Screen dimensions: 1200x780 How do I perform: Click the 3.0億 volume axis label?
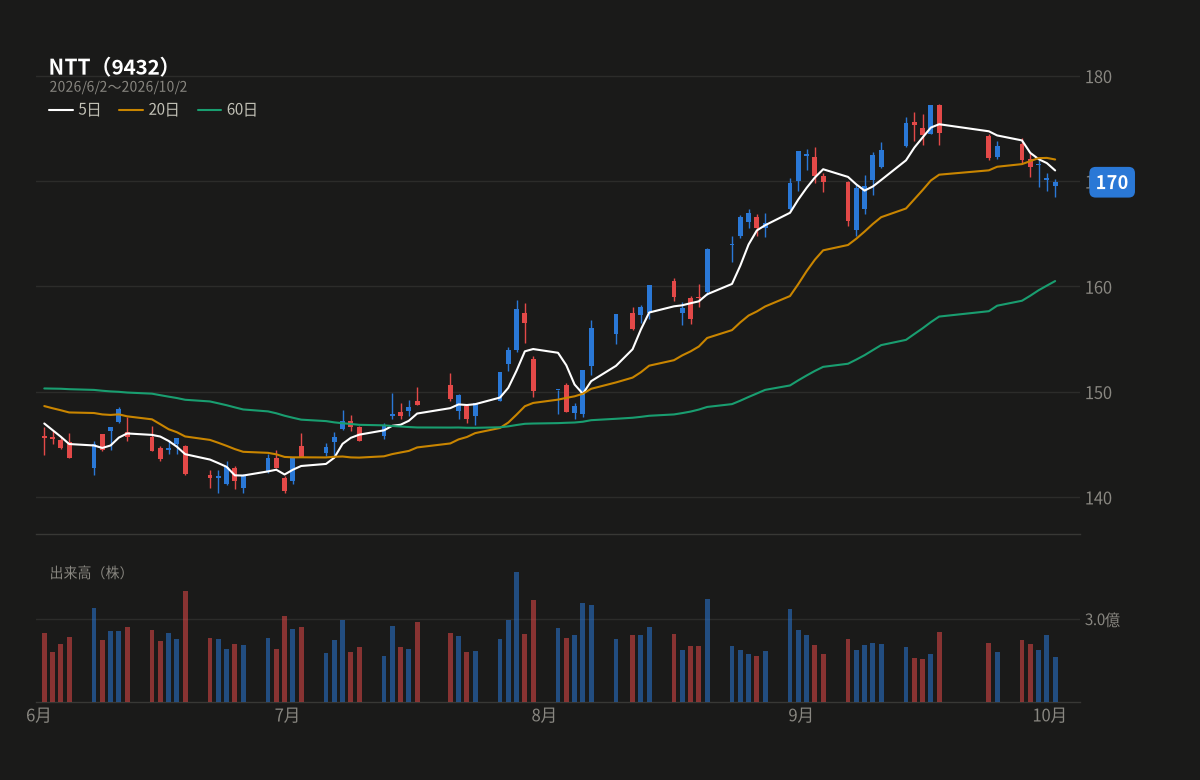(1103, 620)
